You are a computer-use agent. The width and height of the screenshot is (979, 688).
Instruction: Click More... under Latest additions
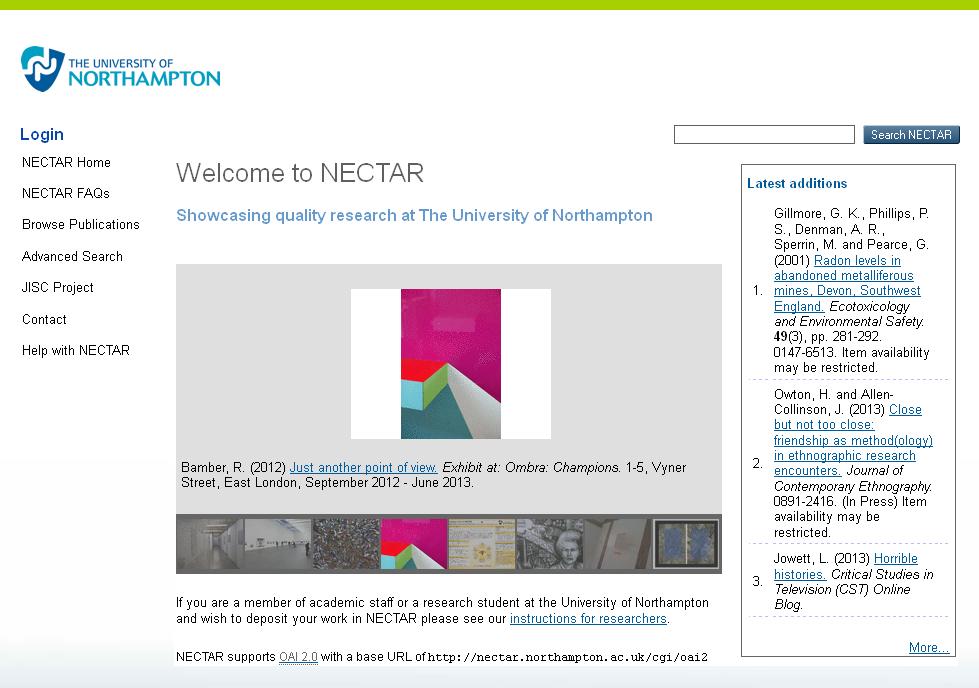click(928, 648)
